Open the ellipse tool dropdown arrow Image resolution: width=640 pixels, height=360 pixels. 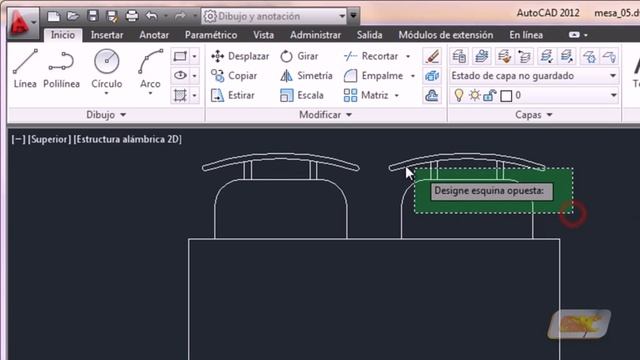[x=194, y=76]
